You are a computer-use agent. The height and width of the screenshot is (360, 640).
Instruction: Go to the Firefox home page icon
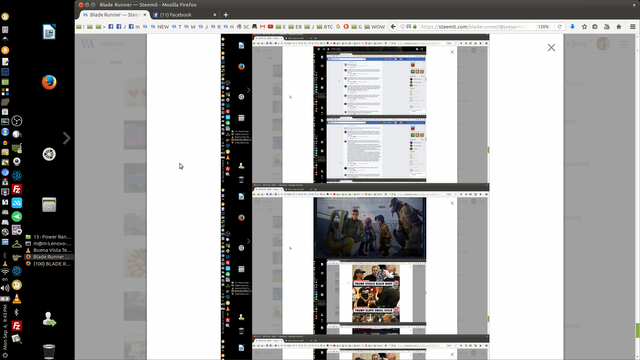click(619, 27)
